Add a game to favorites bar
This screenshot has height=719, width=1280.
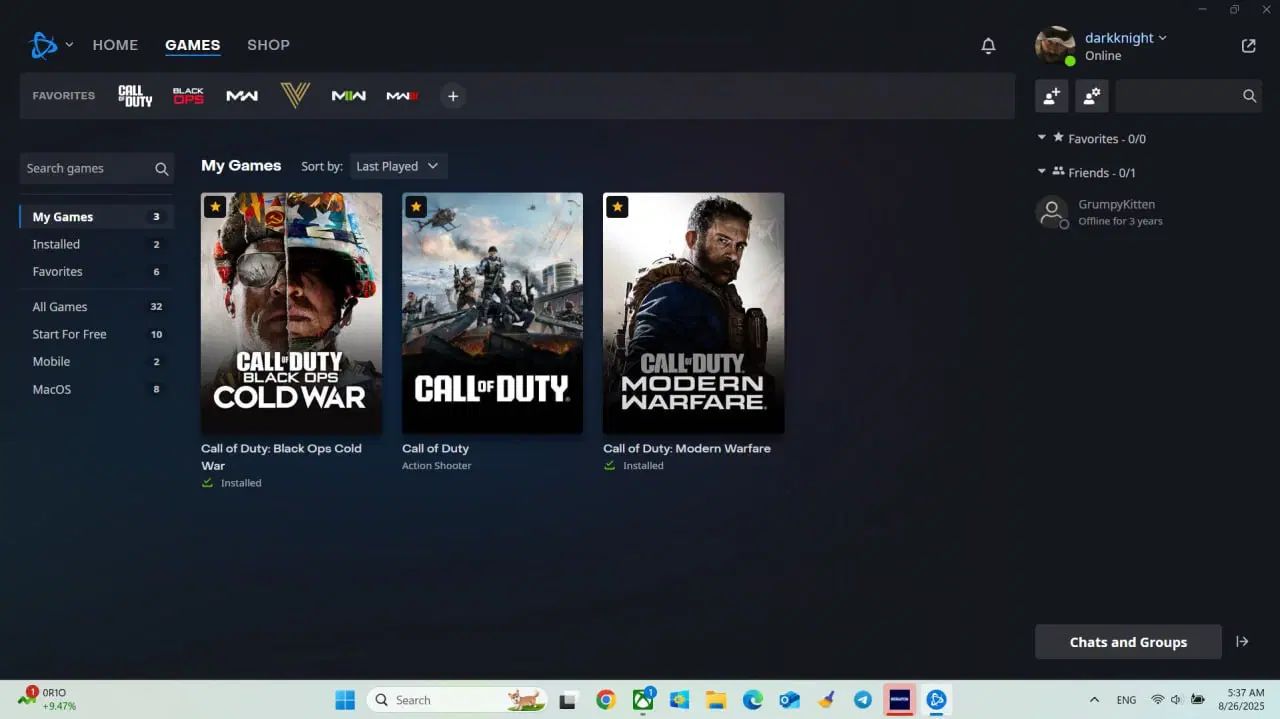[x=453, y=96]
